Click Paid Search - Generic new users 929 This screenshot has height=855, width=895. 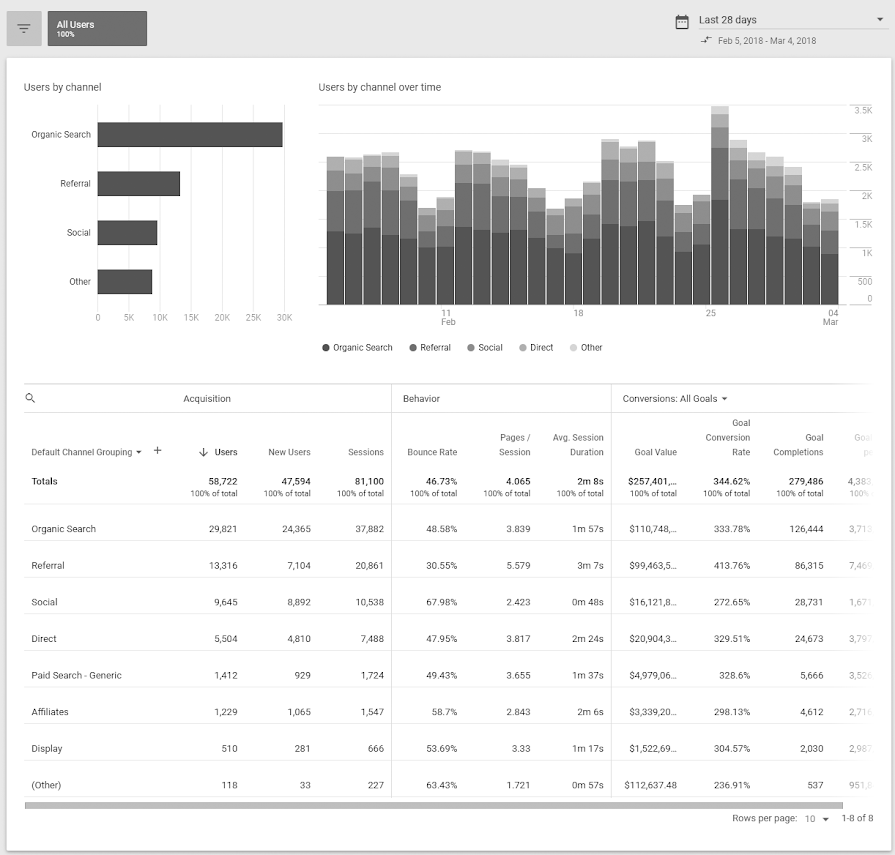click(x=303, y=675)
